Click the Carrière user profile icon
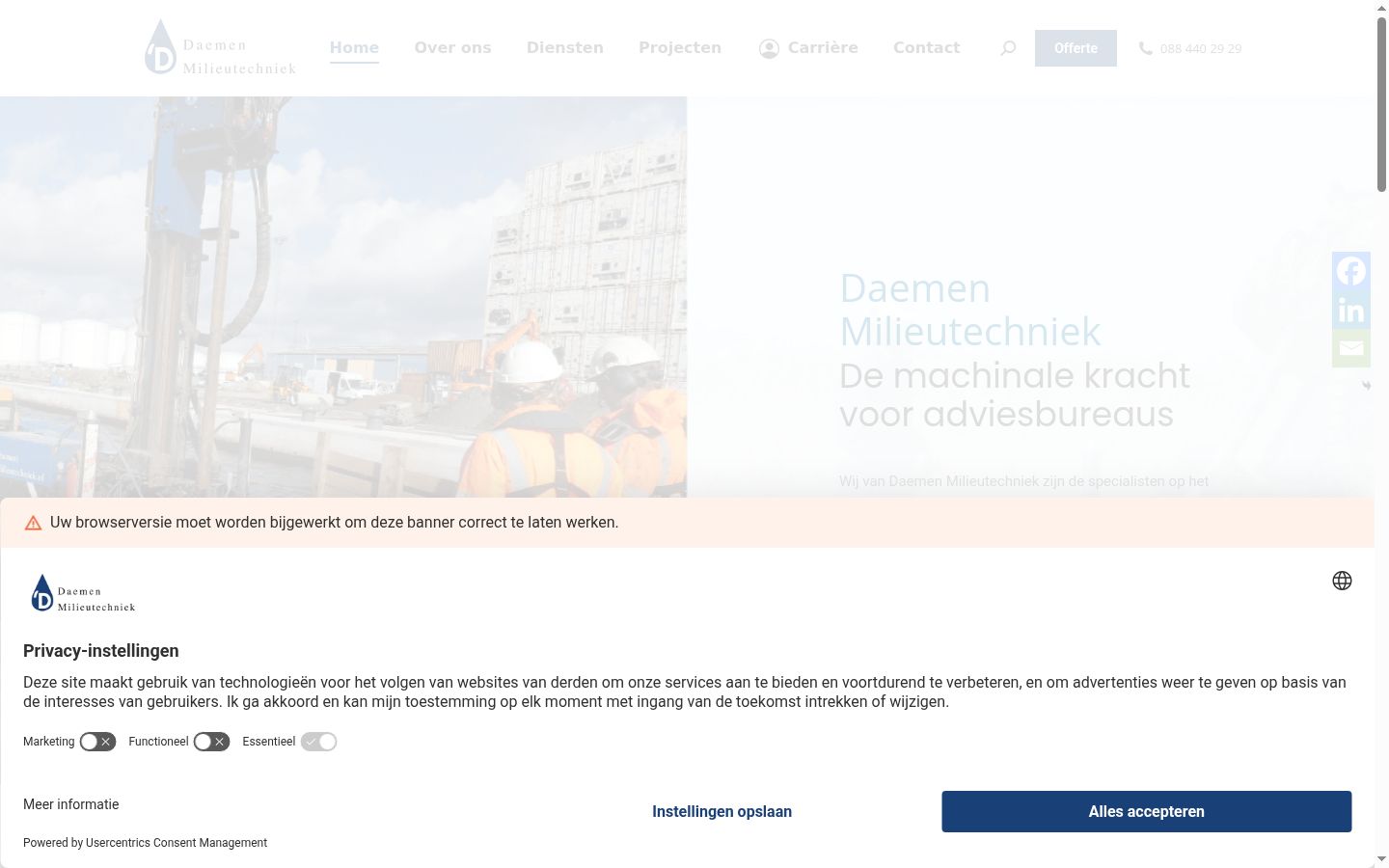Image resolution: width=1389 pixels, height=868 pixels. coord(769,48)
